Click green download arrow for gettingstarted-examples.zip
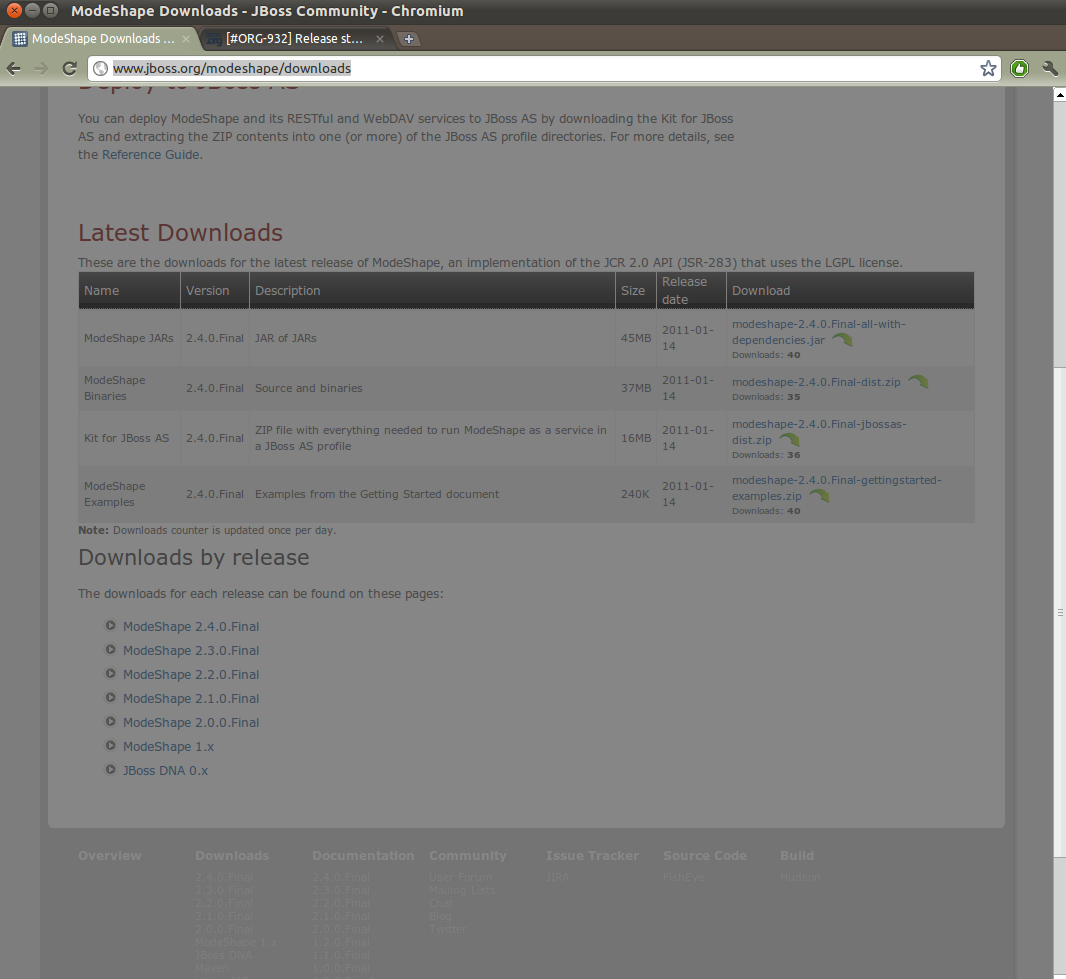 pos(819,496)
